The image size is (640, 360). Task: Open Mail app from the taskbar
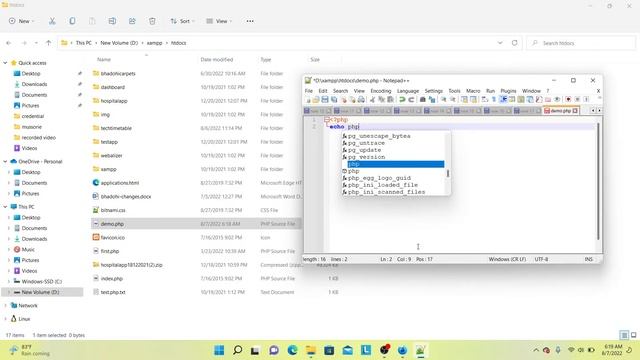click(347, 350)
